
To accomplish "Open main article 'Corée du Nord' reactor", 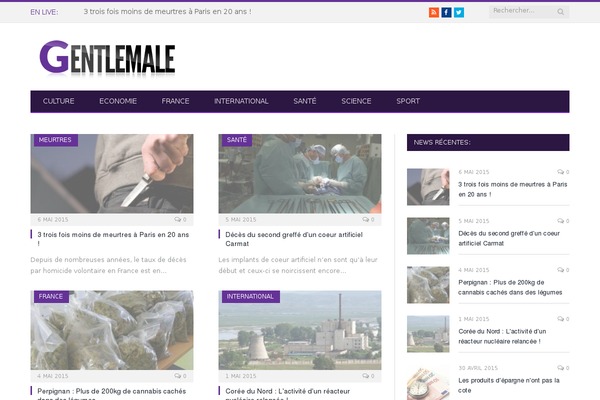I will click(287, 394).
